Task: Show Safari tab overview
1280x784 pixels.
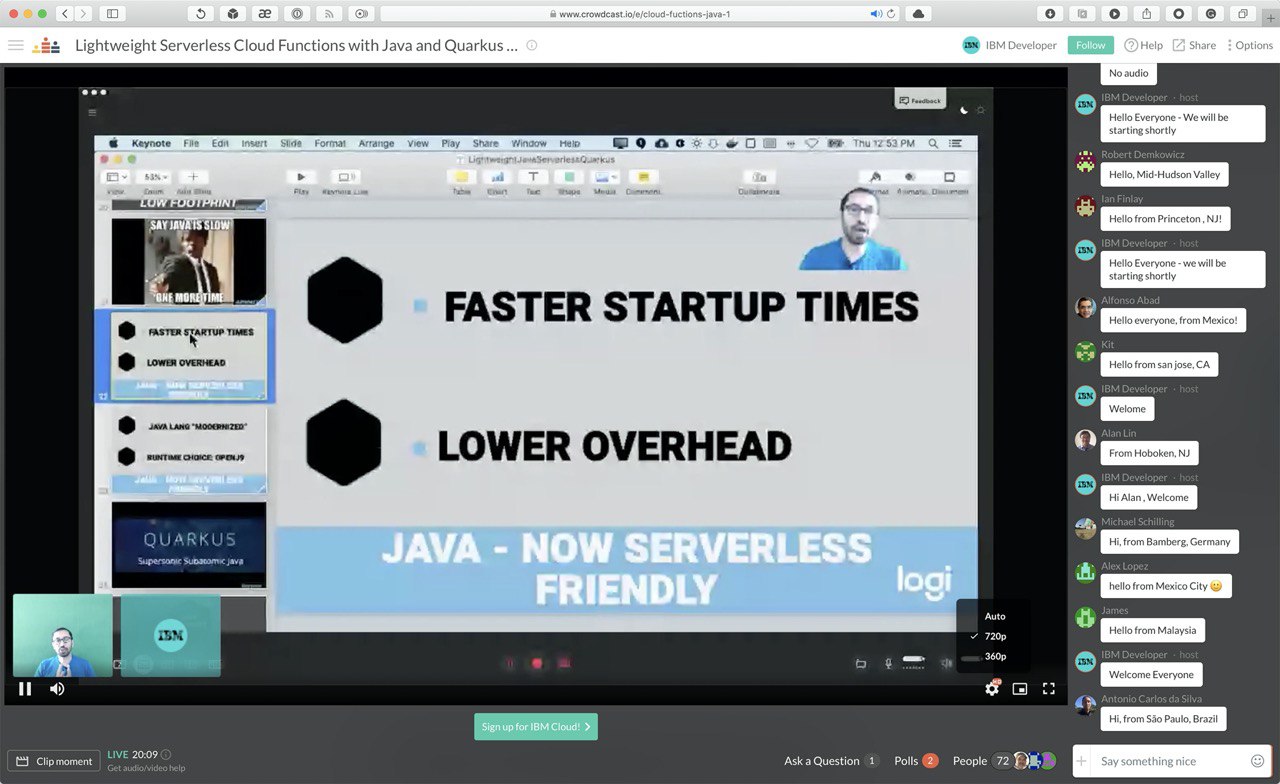Action: coord(1243,13)
